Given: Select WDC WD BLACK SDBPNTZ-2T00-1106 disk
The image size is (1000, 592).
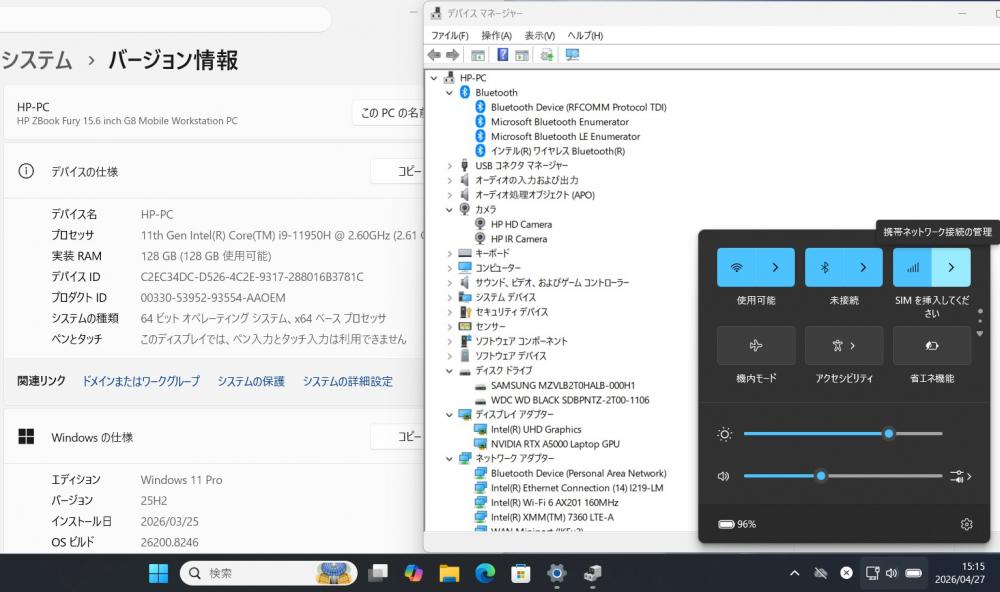Looking at the screenshot, I should tap(570, 400).
